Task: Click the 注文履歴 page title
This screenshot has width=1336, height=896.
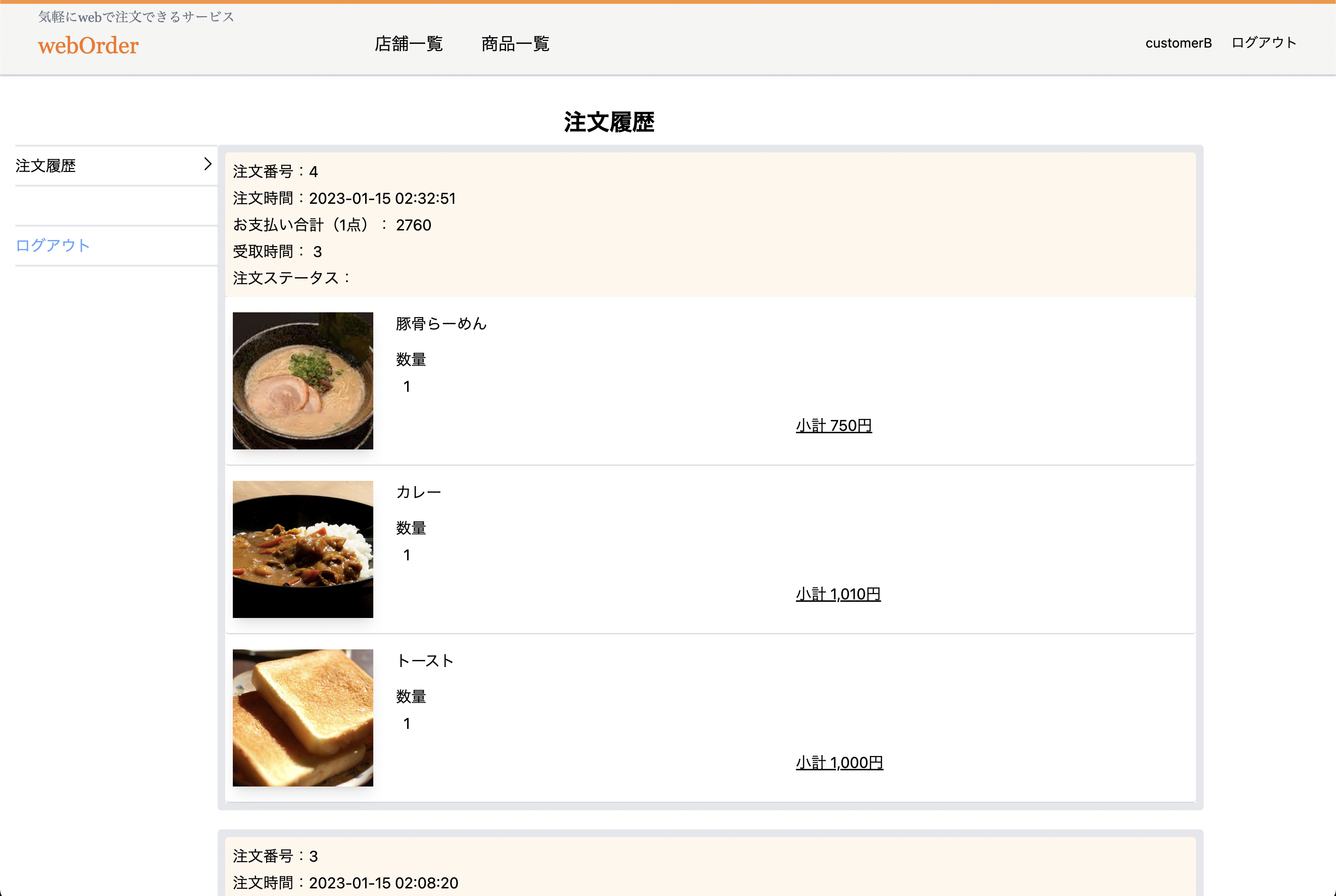Action: pyautogui.click(x=608, y=122)
